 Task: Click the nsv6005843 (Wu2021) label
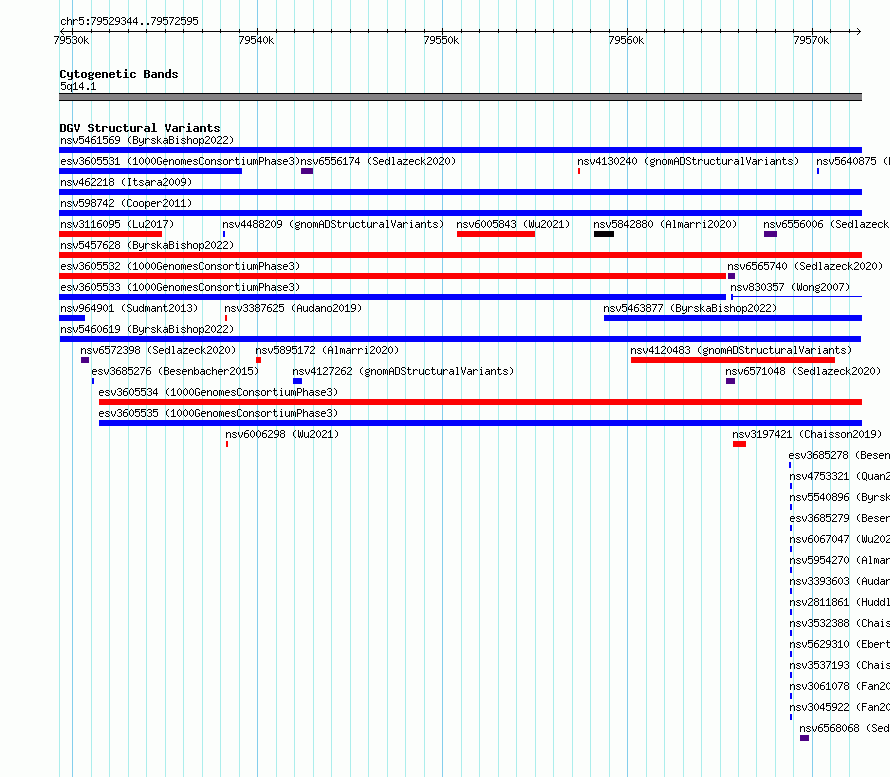pos(513,224)
